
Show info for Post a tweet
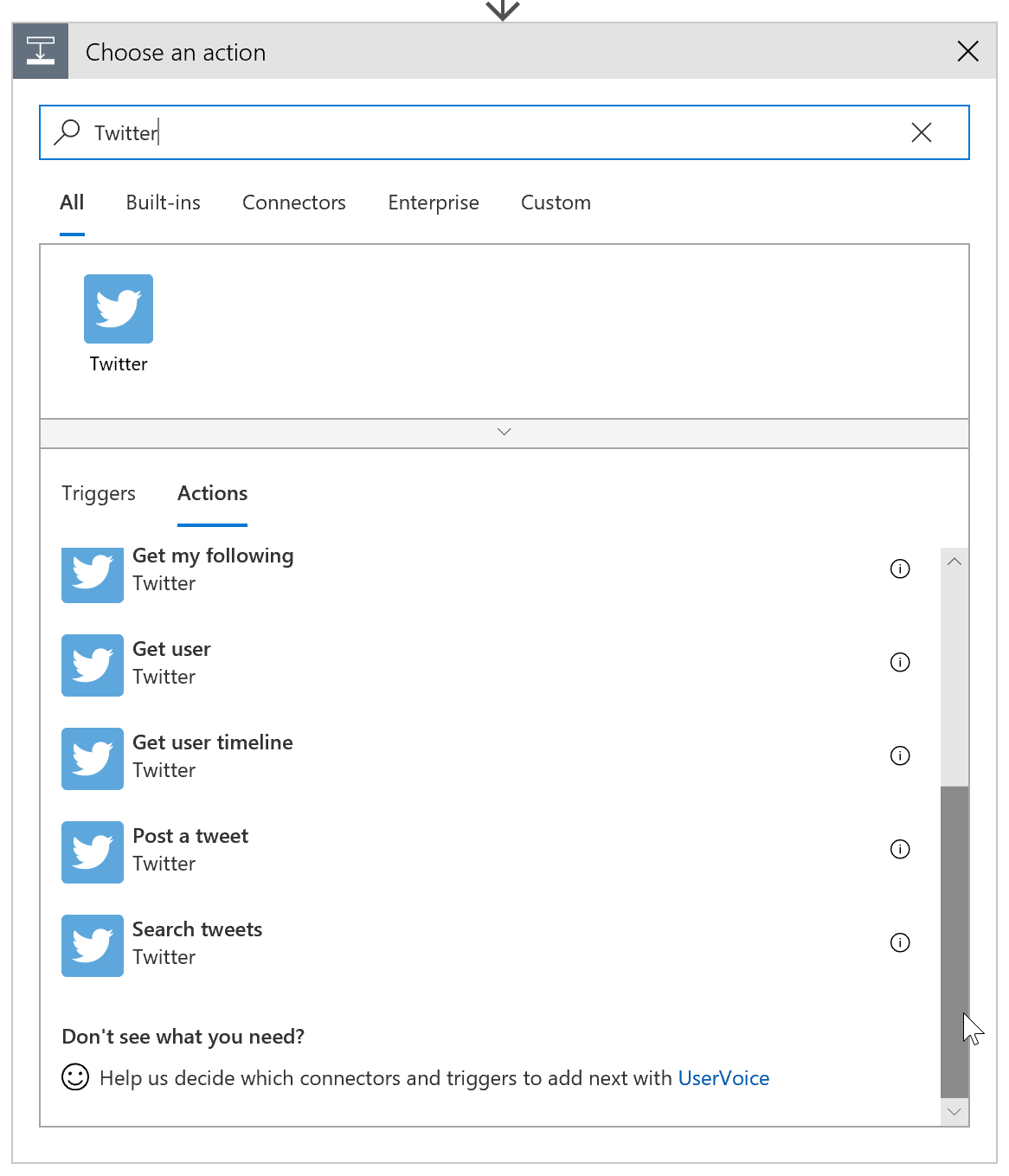point(900,849)
